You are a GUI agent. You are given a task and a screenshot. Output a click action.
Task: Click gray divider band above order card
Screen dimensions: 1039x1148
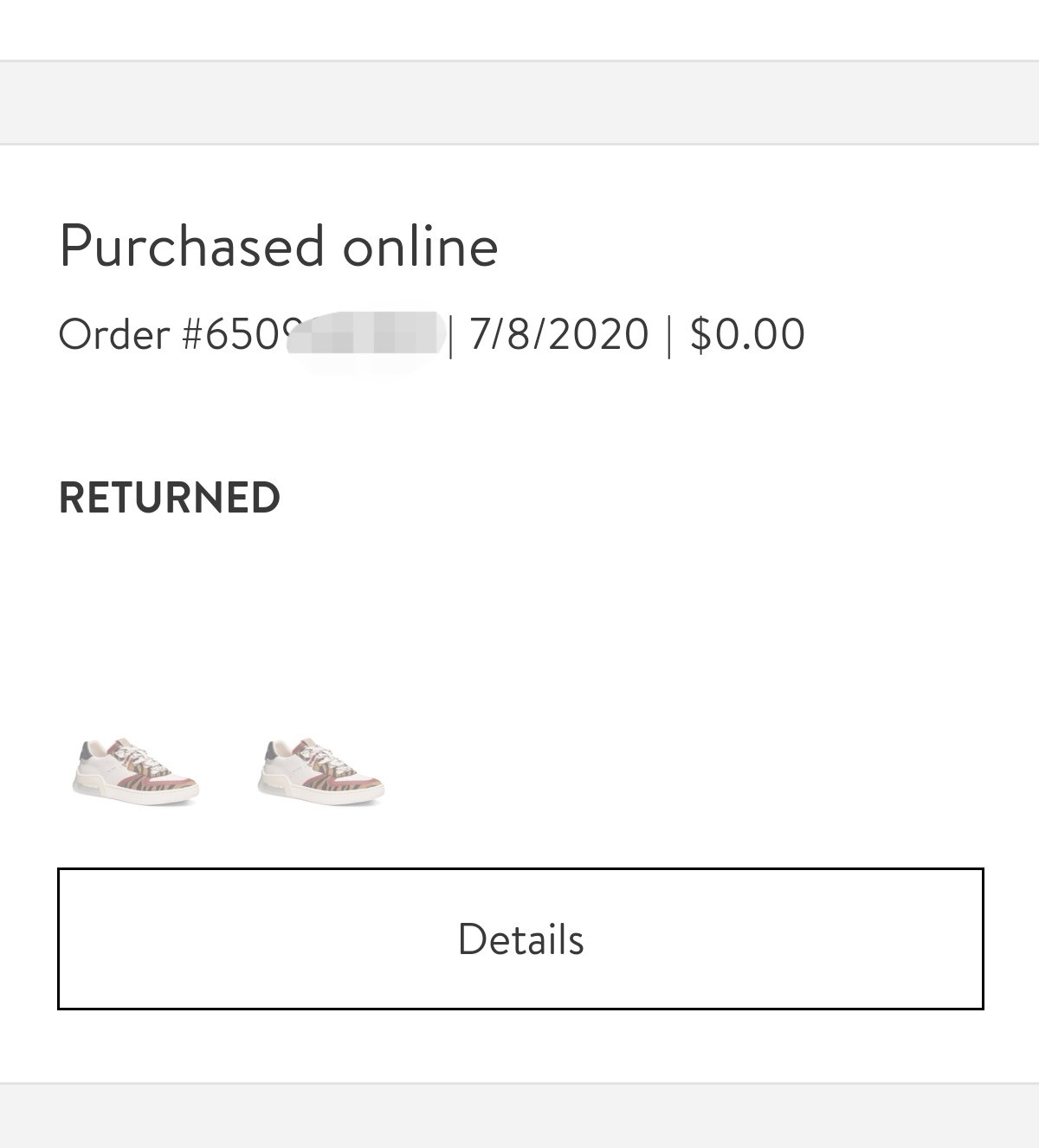click(x=519, y=102)
